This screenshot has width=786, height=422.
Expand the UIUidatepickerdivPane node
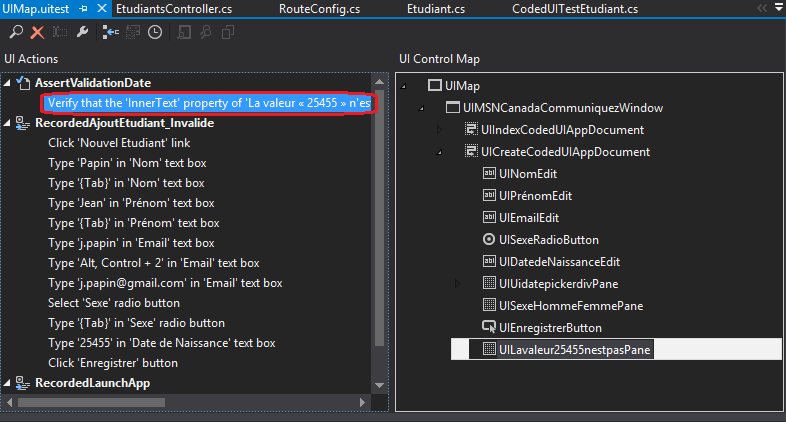[457, 284]
